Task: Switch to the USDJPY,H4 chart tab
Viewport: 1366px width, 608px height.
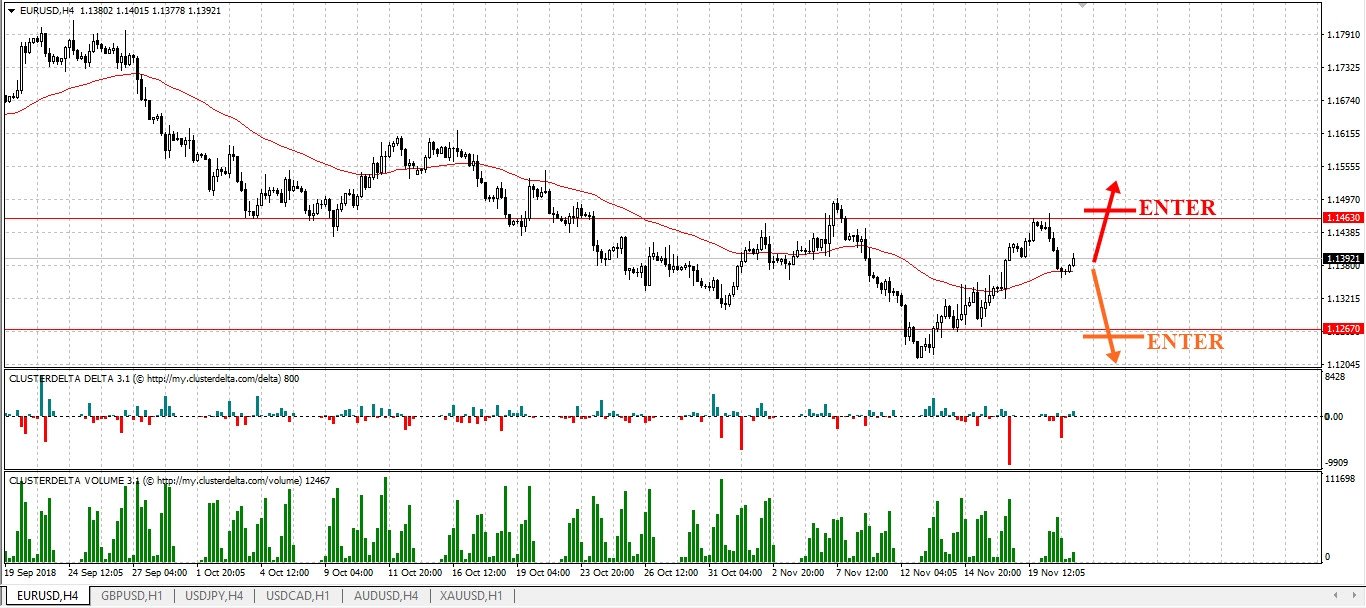Action: pos(212,596)
